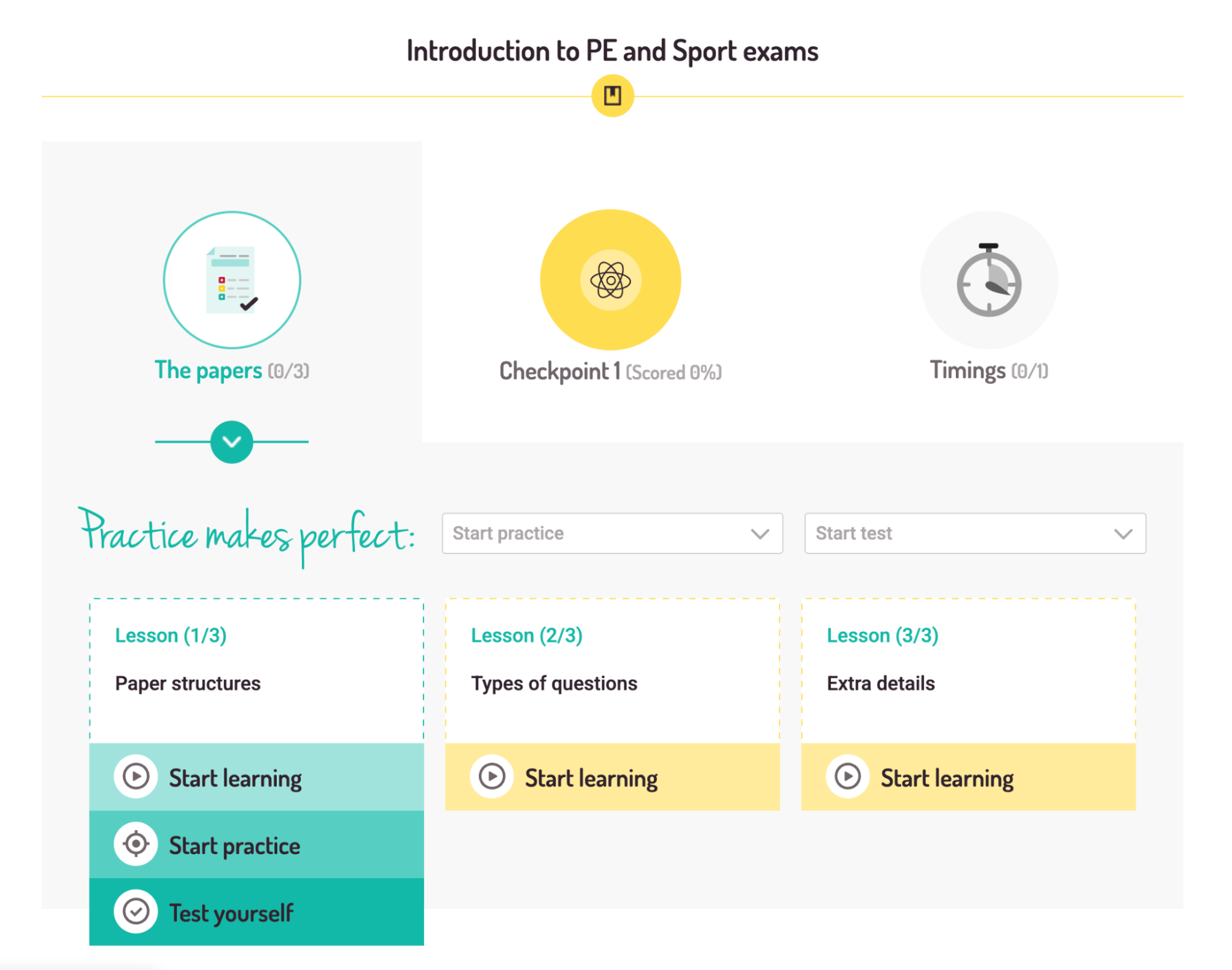Click the play icon on Lesson 2 Start learning

[x=491, y=776]
